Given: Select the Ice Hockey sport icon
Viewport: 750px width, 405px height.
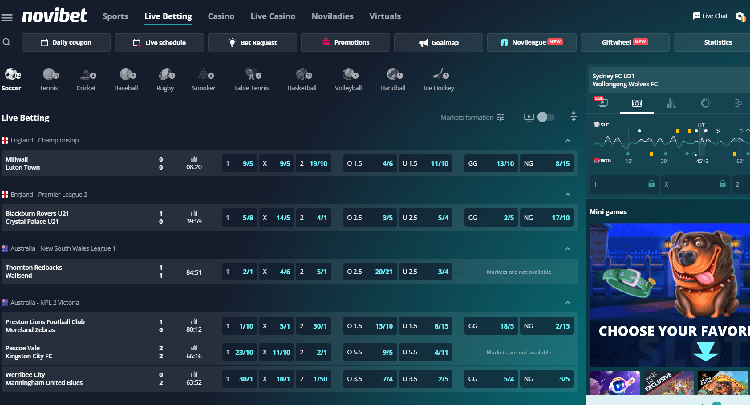Looking at the screenshot, I should tap(438, 77).
